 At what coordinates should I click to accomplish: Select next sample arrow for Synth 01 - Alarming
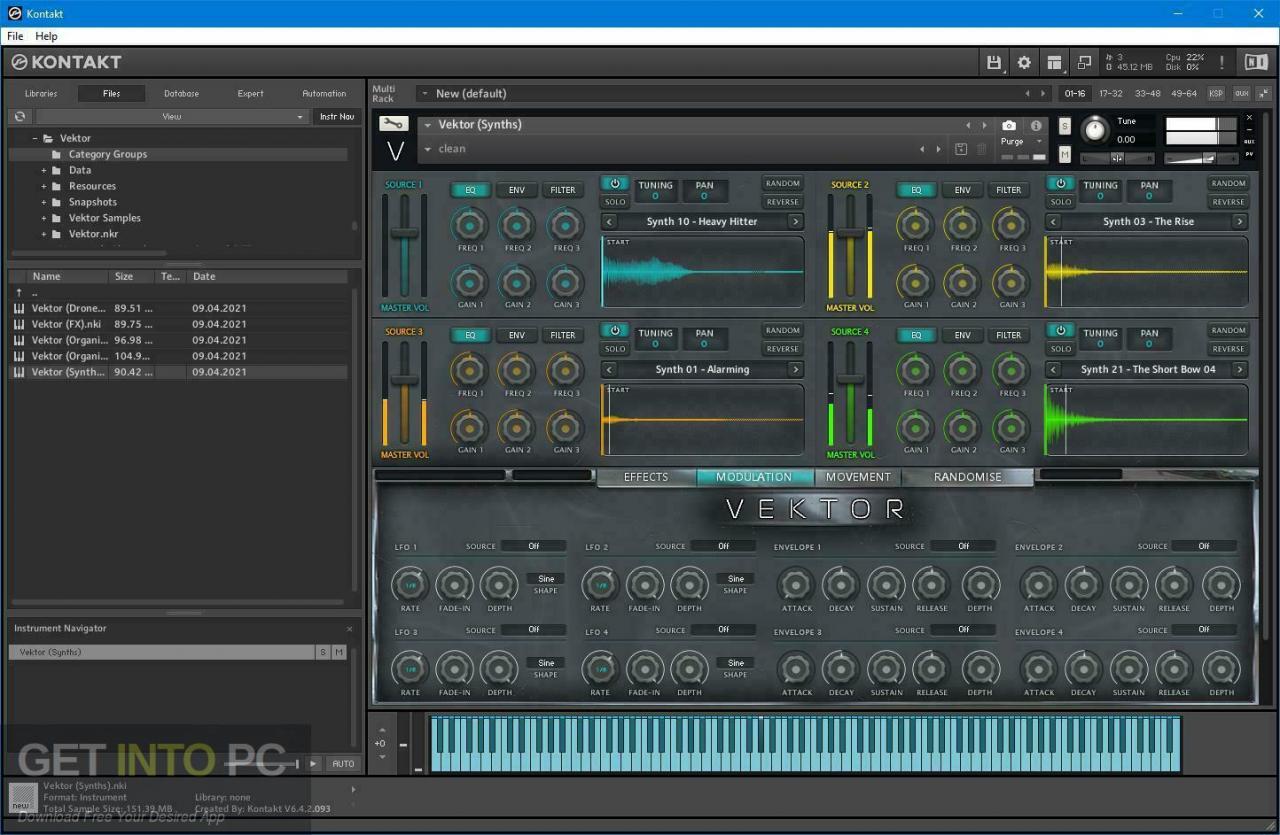point(796,370)
